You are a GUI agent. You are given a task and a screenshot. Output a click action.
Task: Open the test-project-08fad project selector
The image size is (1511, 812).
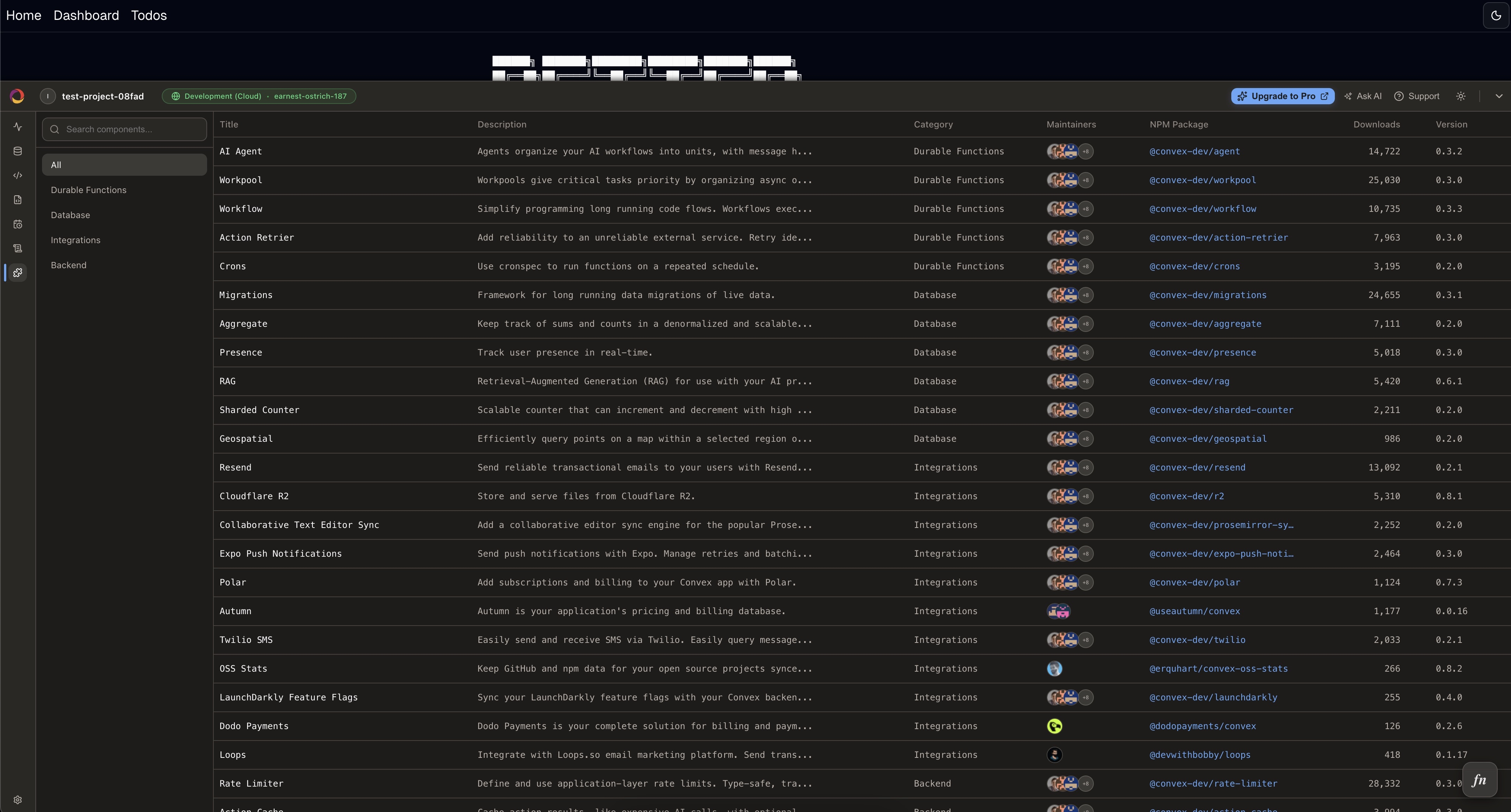[103, 96]
